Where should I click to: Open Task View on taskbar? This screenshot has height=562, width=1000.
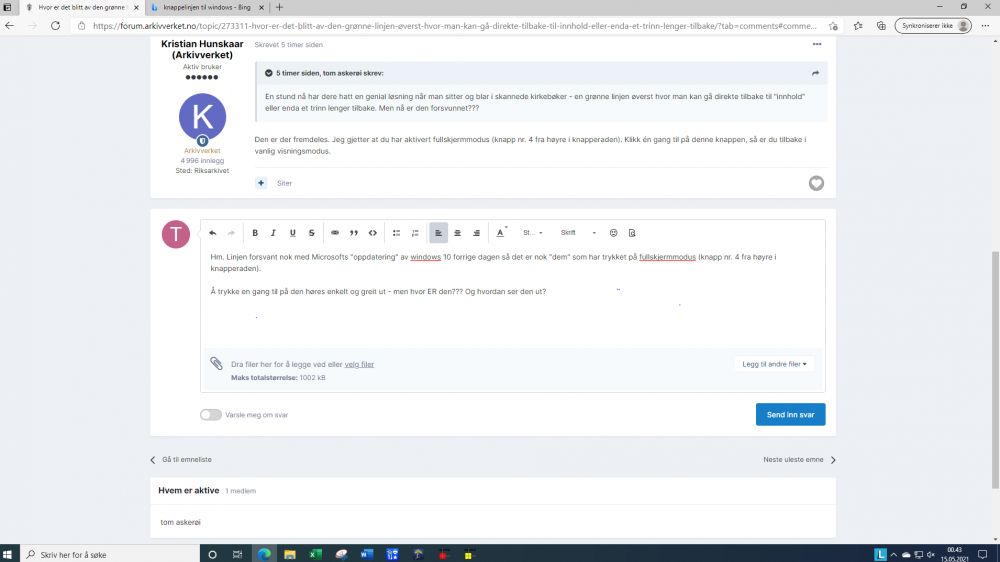237,554
